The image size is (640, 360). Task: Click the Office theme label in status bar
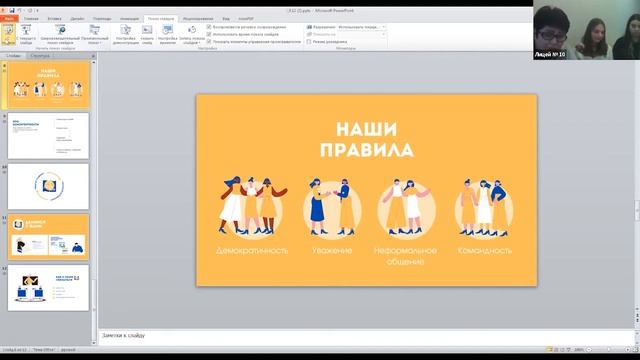(43, 350)
